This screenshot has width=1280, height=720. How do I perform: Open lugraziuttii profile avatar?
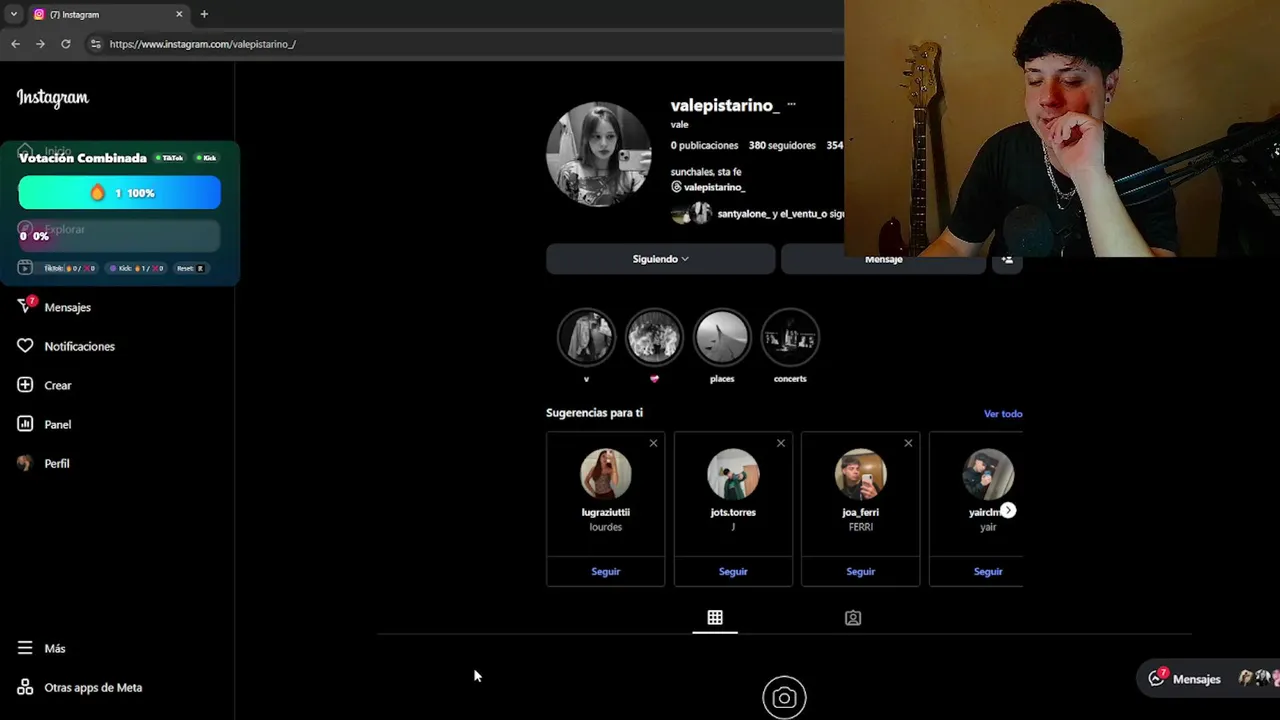point(606,474)
